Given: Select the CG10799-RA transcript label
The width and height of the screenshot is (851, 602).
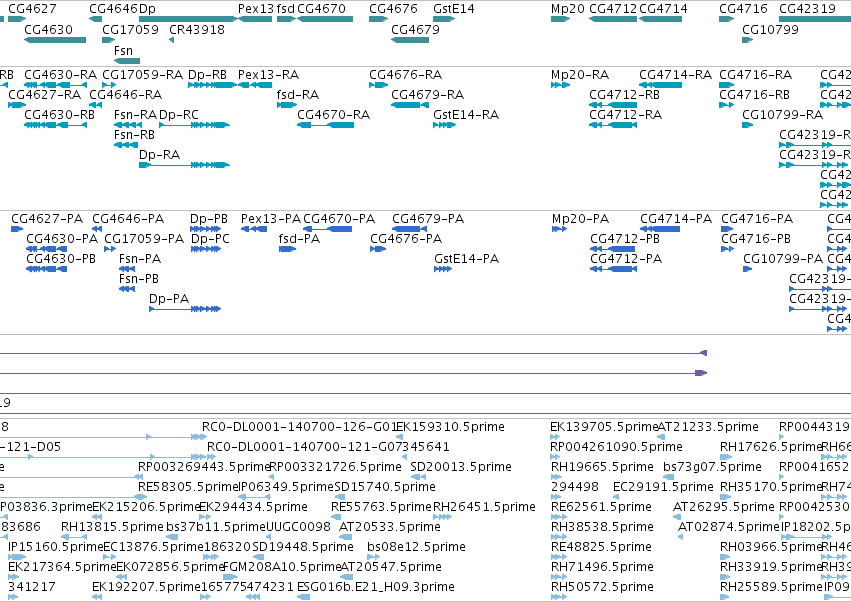Looking at the screenshot, I should (783, 115).
